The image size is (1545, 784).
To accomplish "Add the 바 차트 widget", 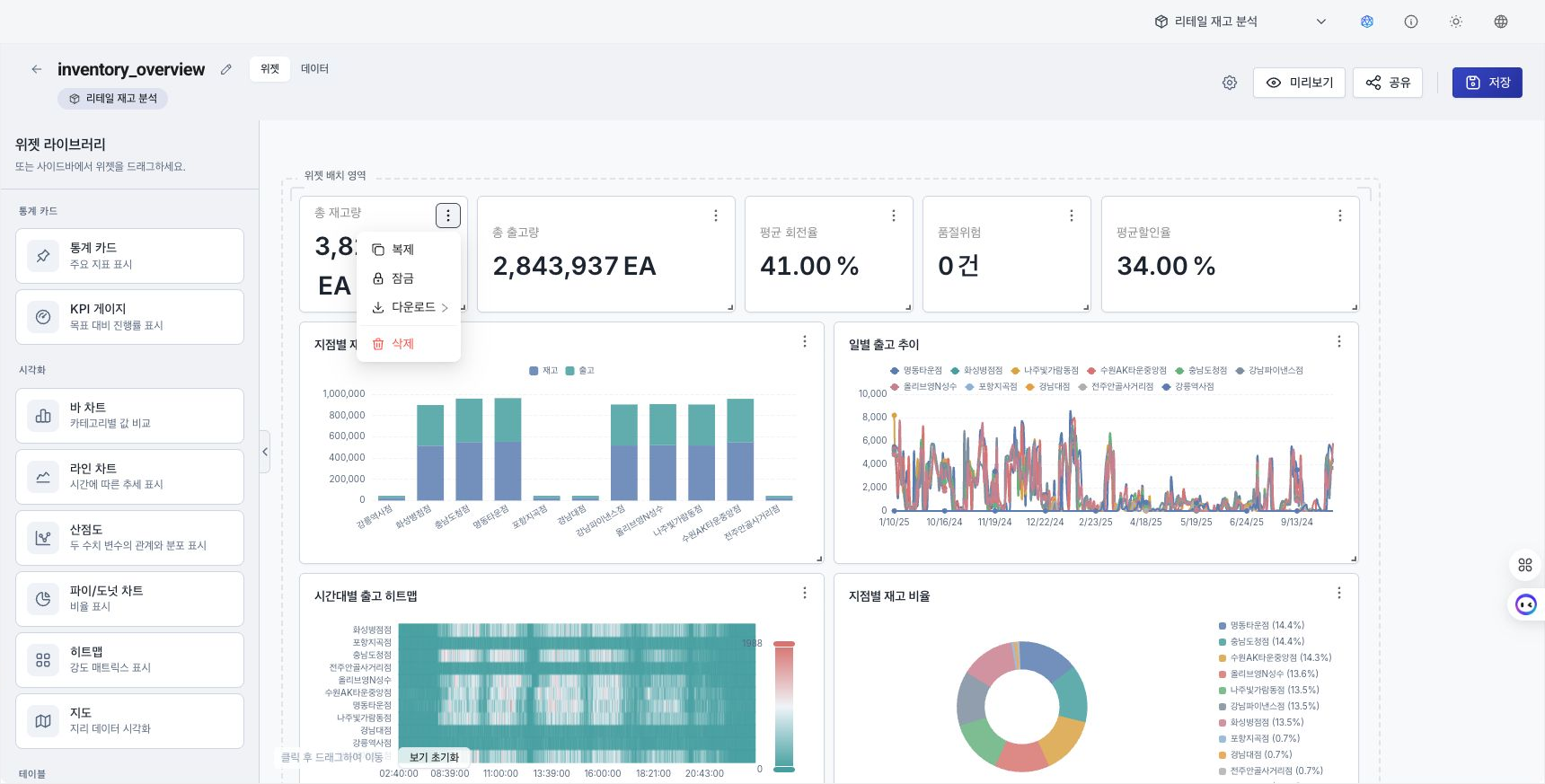I will coord(129,416).
